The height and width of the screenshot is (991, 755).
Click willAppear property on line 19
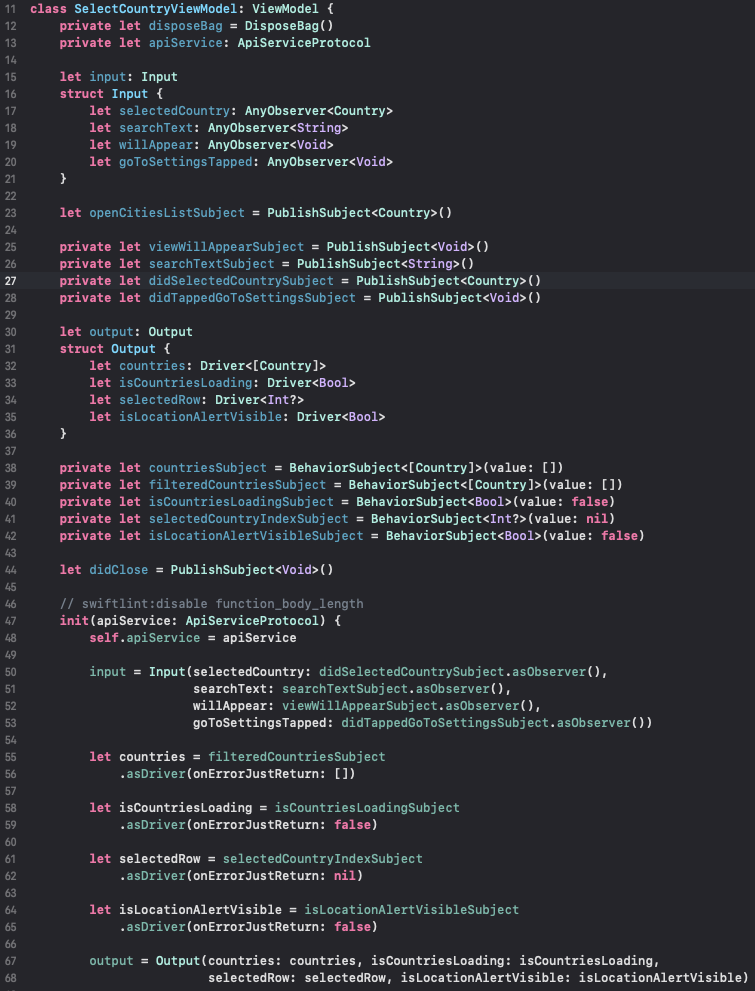(x=156, y=145)
